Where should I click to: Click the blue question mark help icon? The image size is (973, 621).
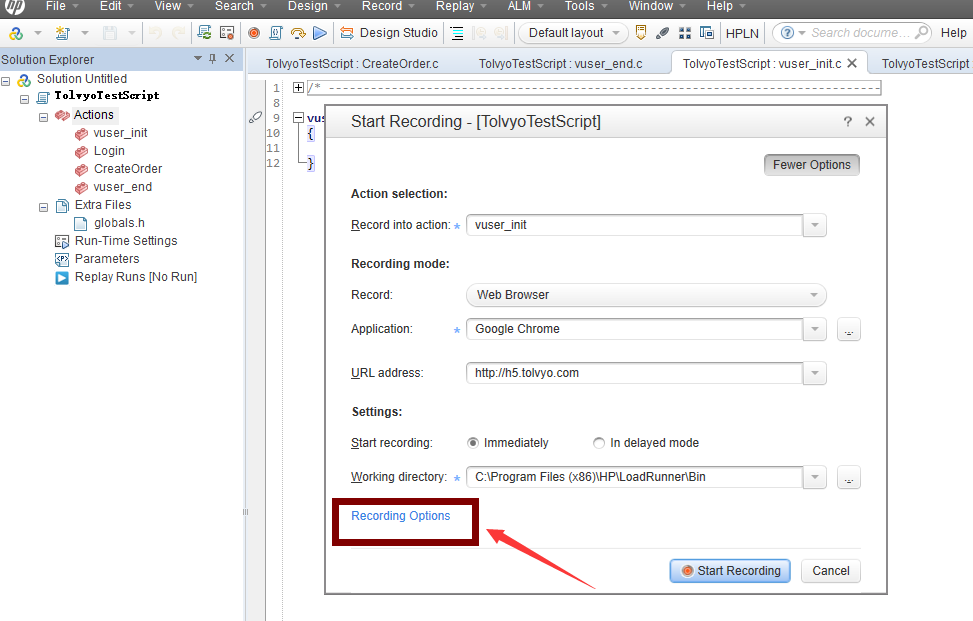coord(787,33)
